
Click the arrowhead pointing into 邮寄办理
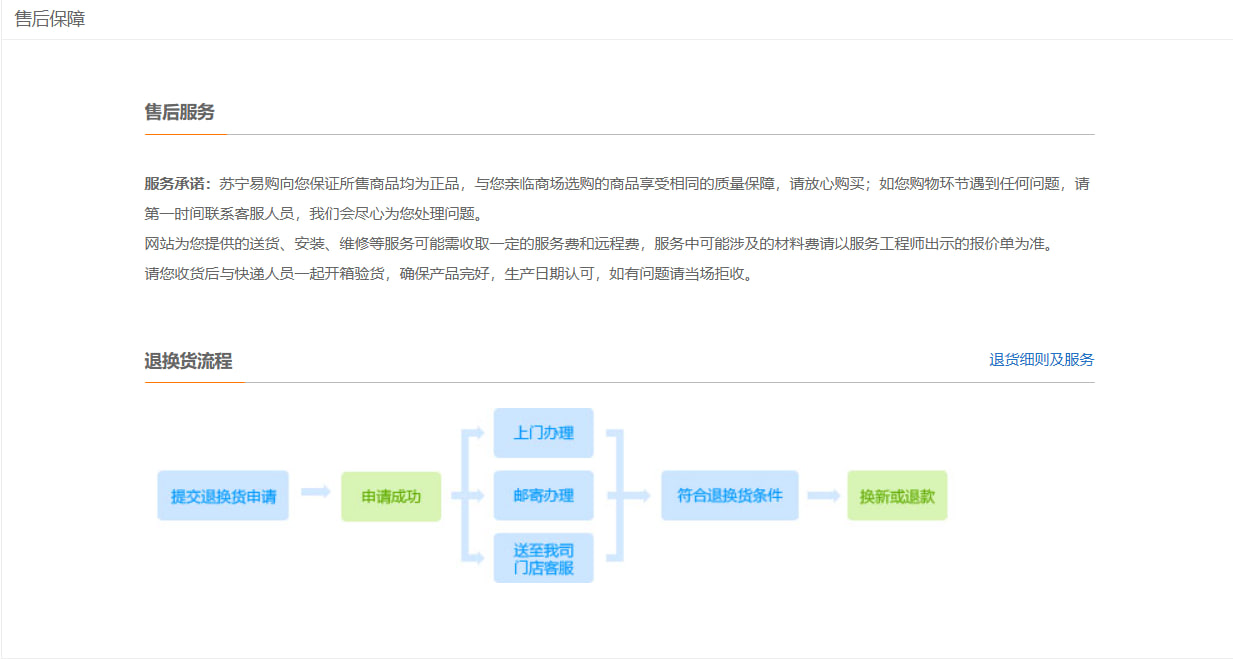[x=479, y=496]
